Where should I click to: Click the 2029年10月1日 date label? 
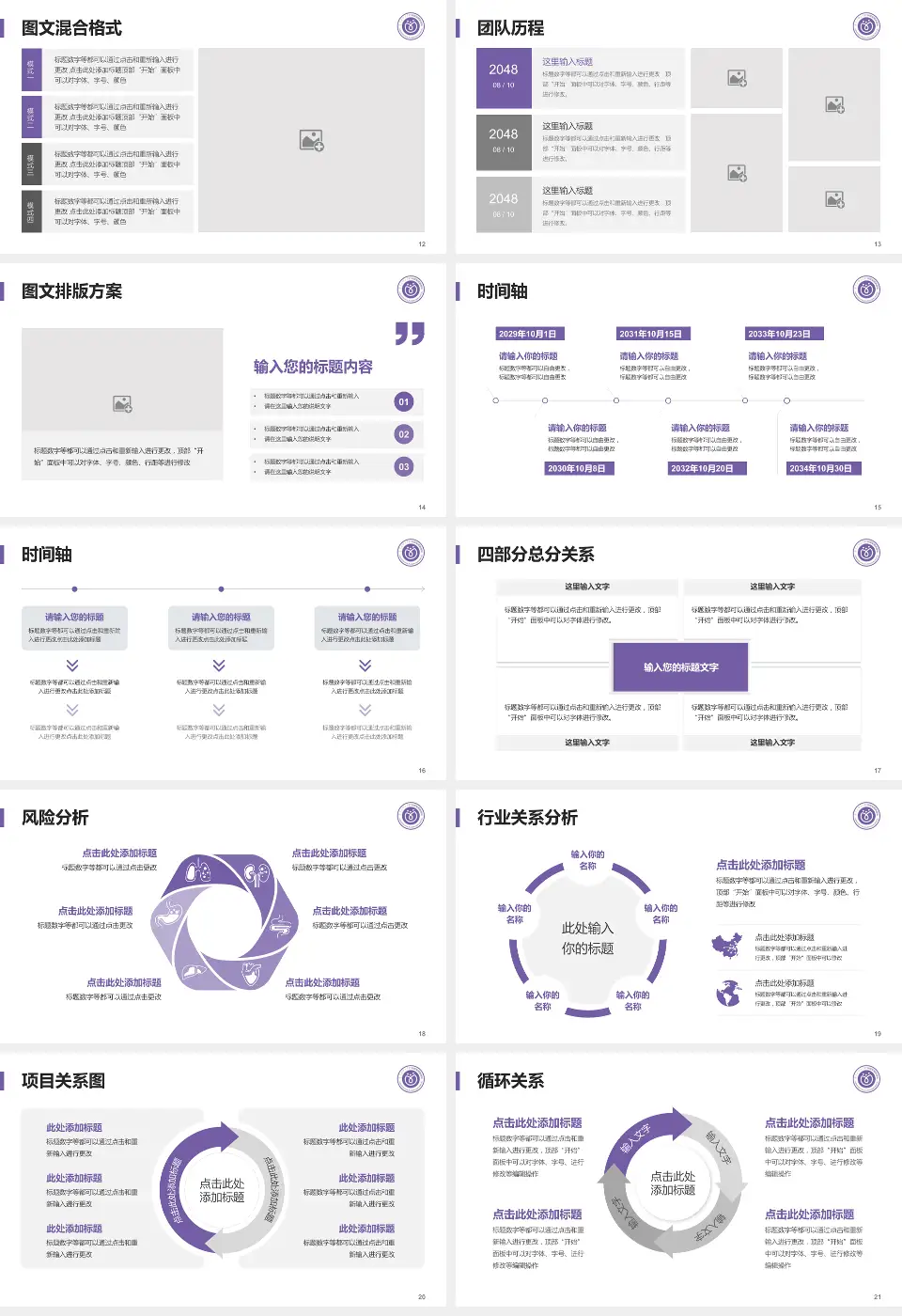(527, 334)
